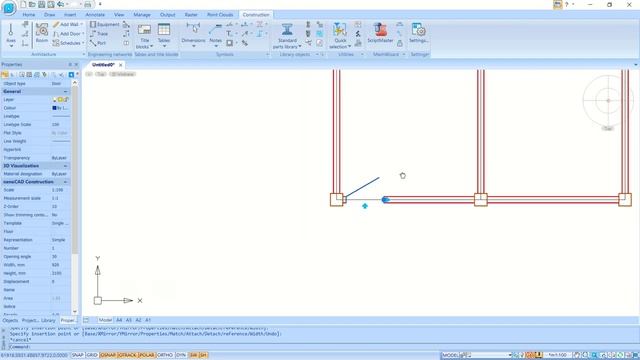Select the Port tool
This screenshot has height=360, width=640.
pos(98,43)
